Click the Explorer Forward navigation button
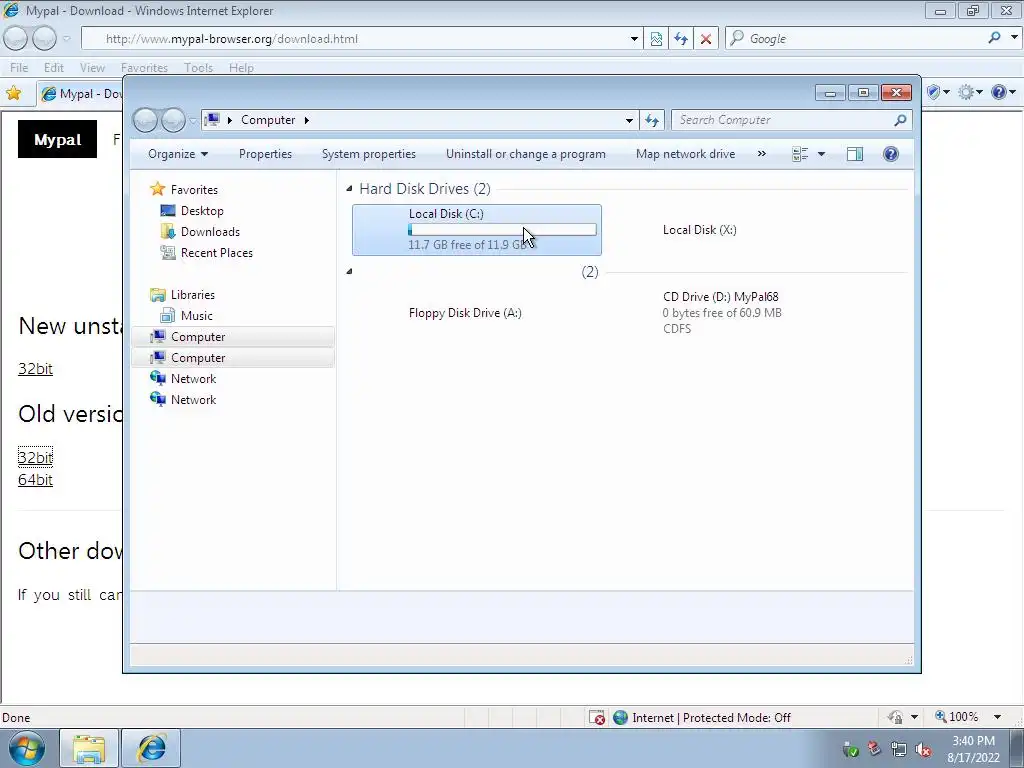 [173, 120]
